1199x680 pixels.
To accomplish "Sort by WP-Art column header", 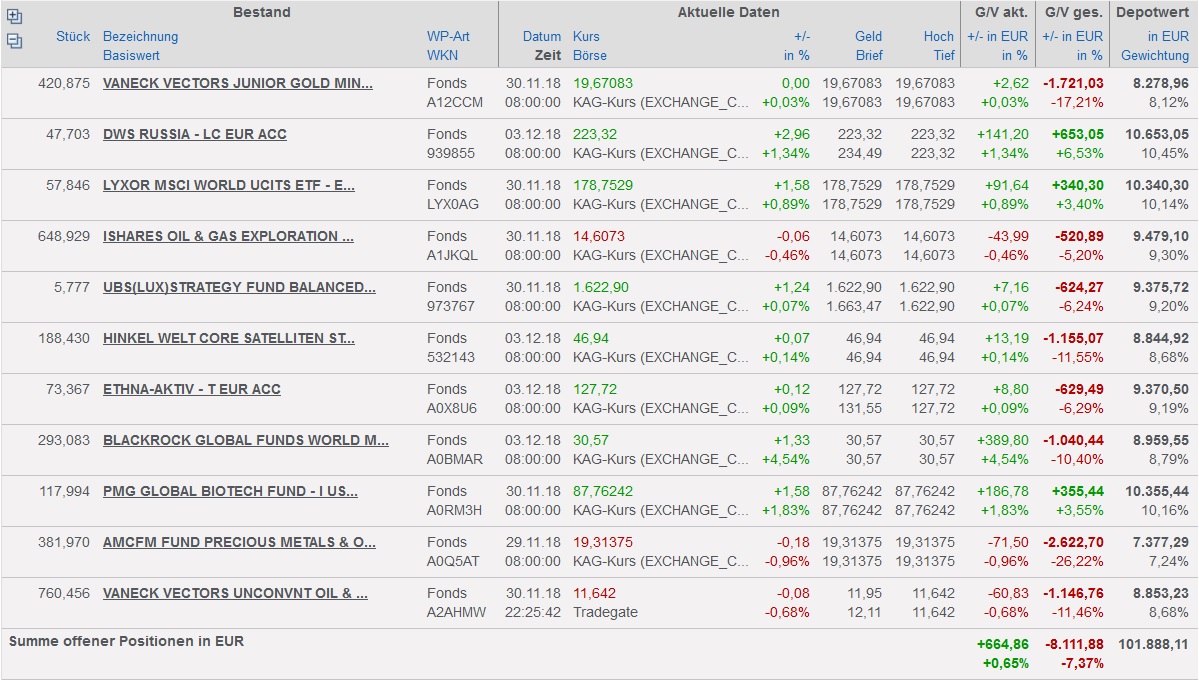I will (x=448, y=36).
